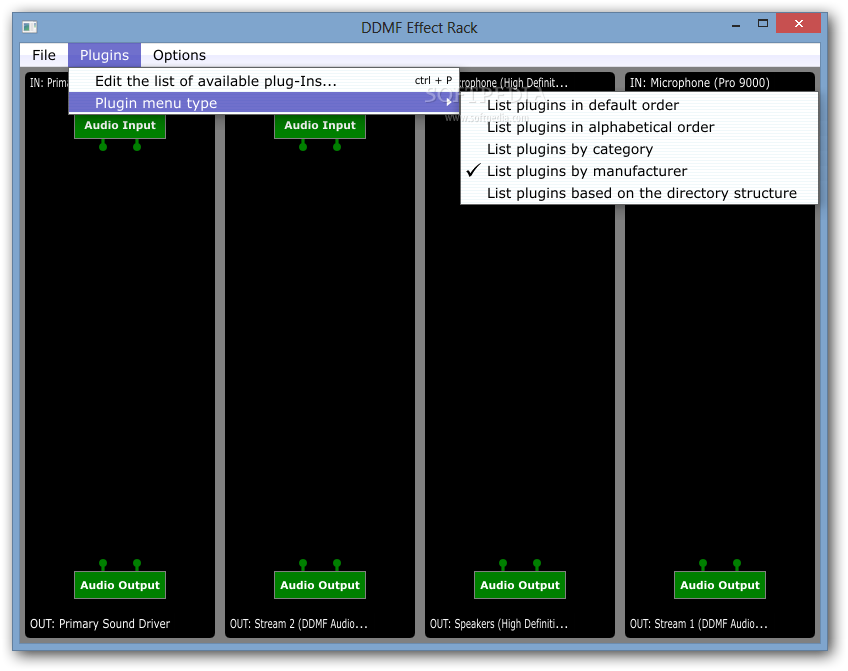Click the OUT: Speakers (High Definiti label
The image size is (848, 671).
click(499, 623)
